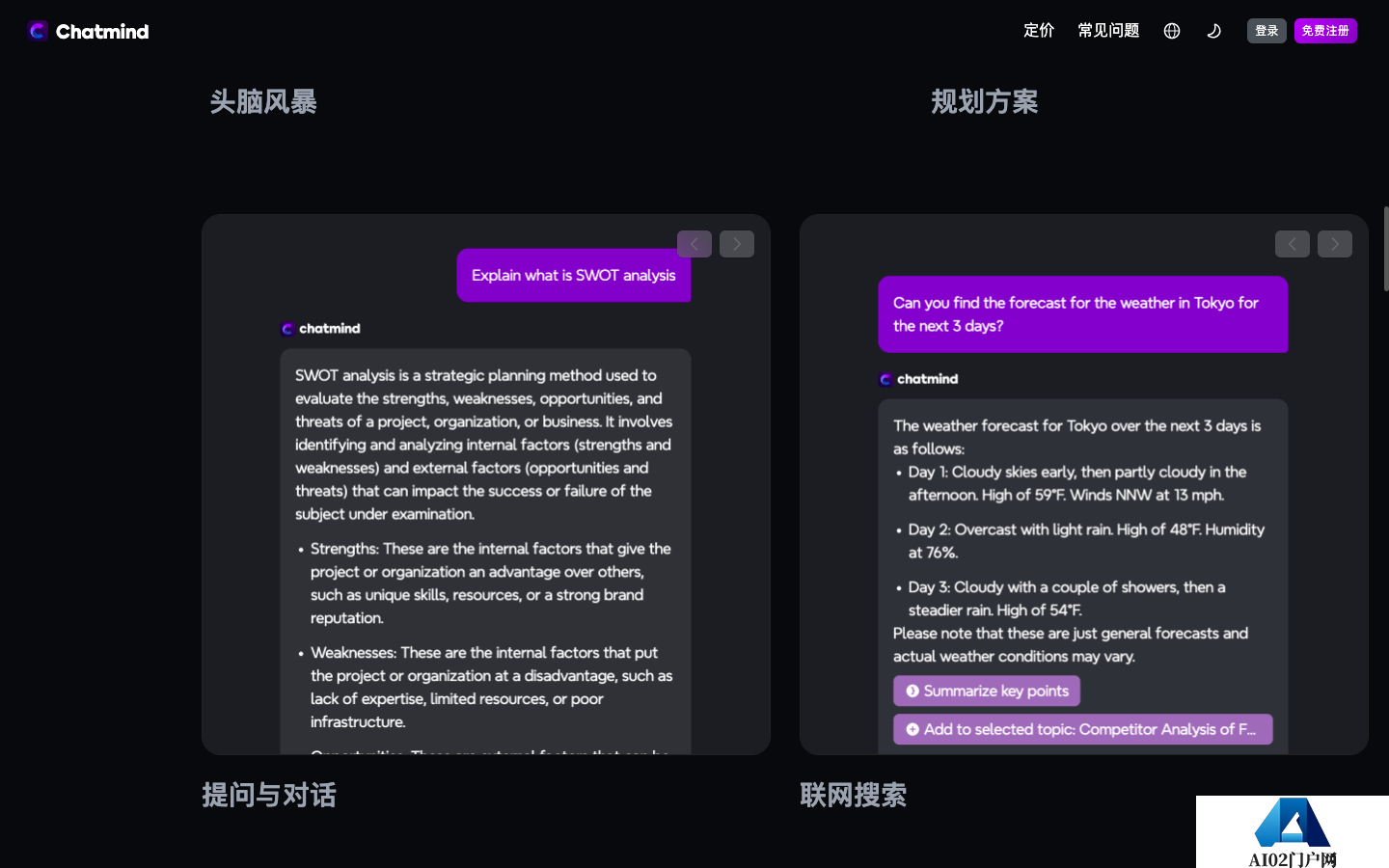Screen dimensions: 1389x868
Task: Click the 'Please note' disclaimer text
Action: click(x=1071, y=645)
